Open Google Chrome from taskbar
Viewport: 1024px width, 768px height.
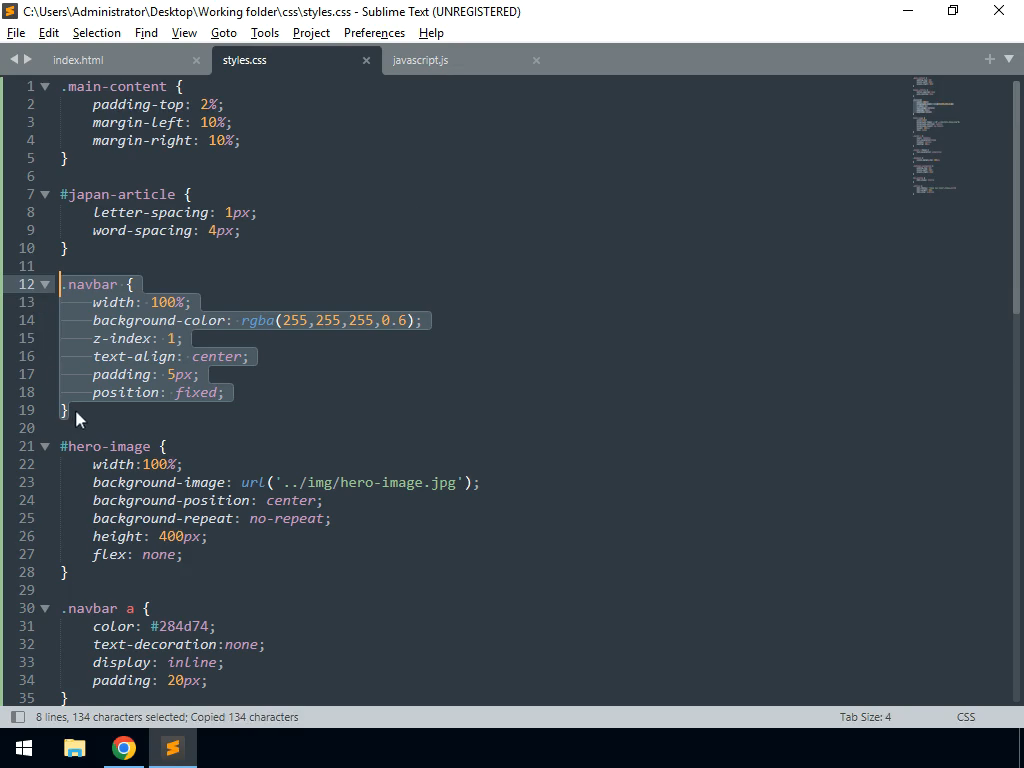point(123,748)
